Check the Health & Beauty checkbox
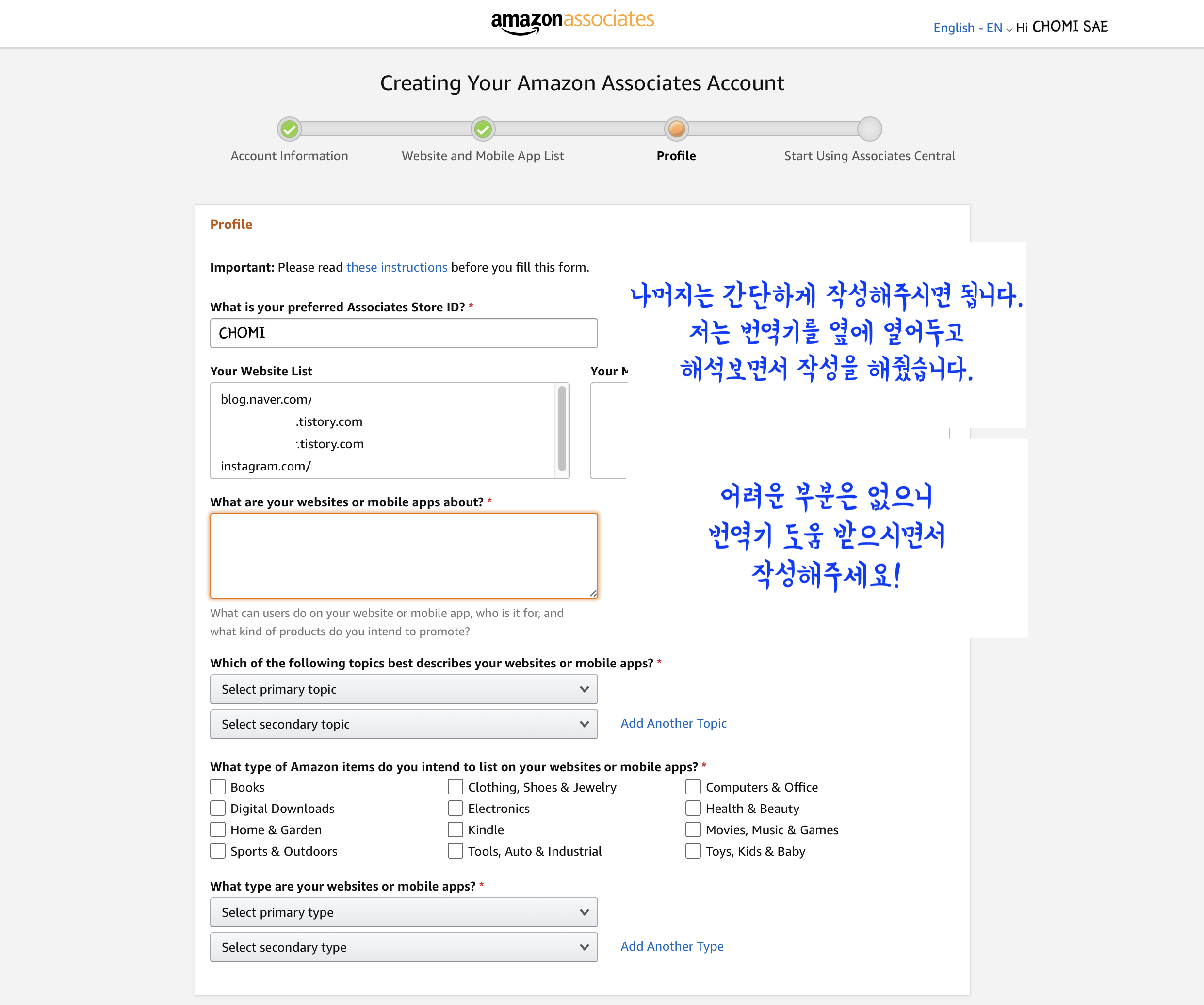Viewport: 1204px width, 1005px height. pos(693,809)
